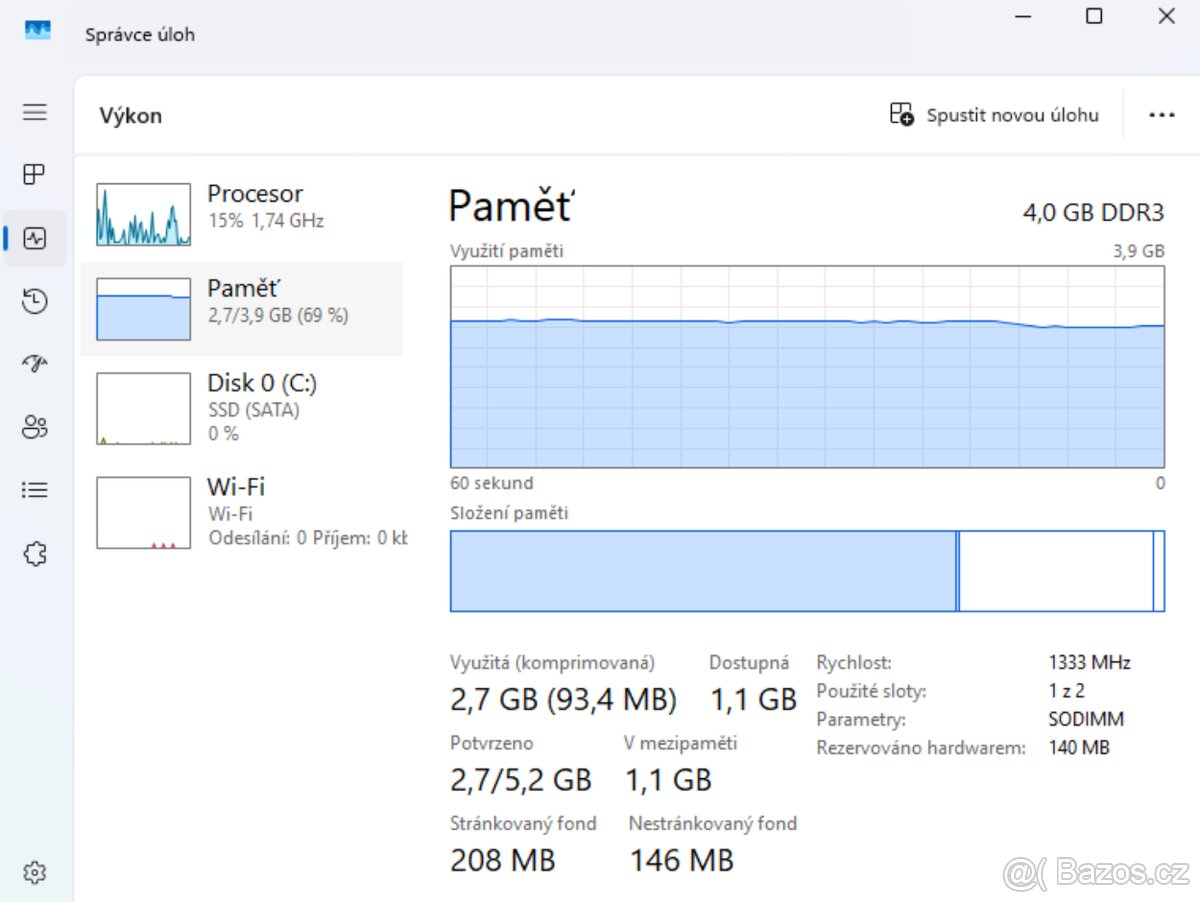
Task: Click the Task Manager app icon
Action: 38,33
